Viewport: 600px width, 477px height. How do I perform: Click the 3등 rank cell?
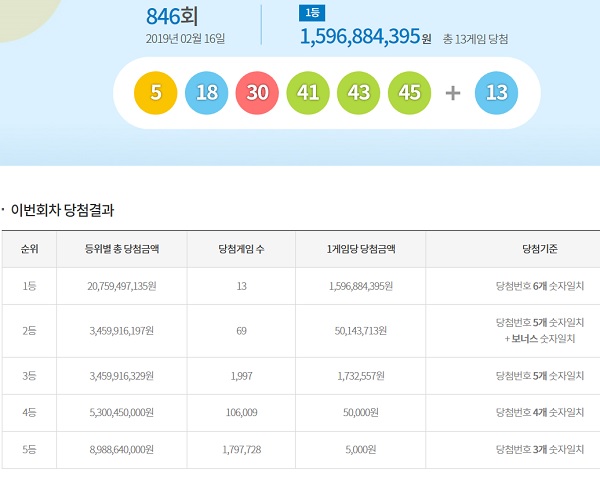click(x=29, y=376)
